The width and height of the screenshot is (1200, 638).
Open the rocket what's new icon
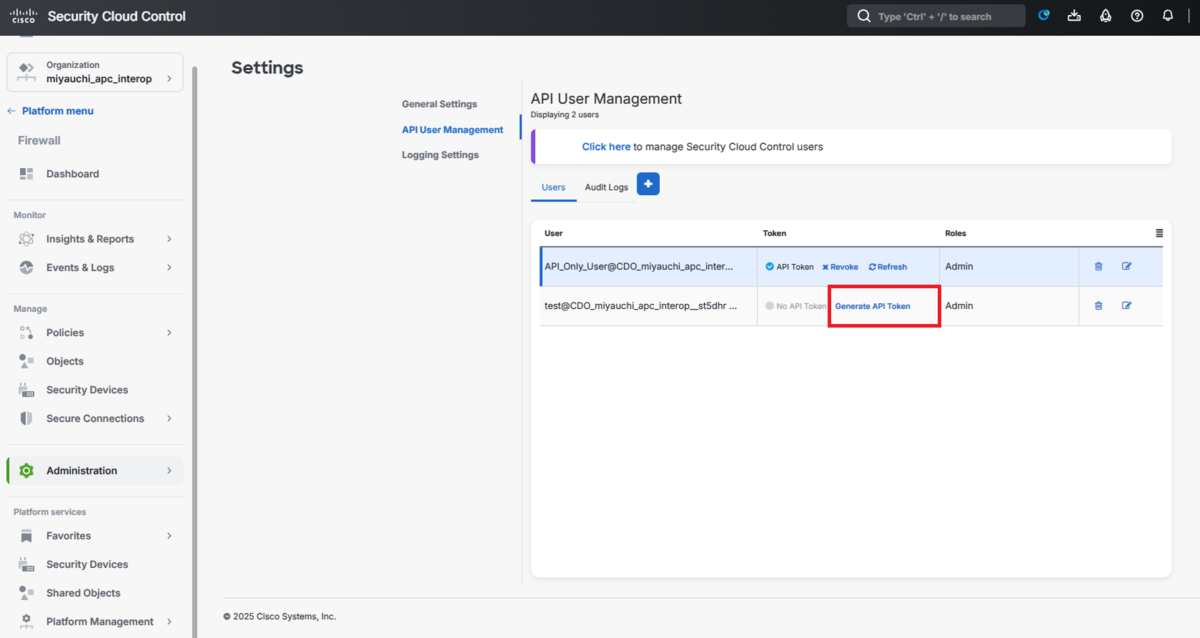[1106, 16]
